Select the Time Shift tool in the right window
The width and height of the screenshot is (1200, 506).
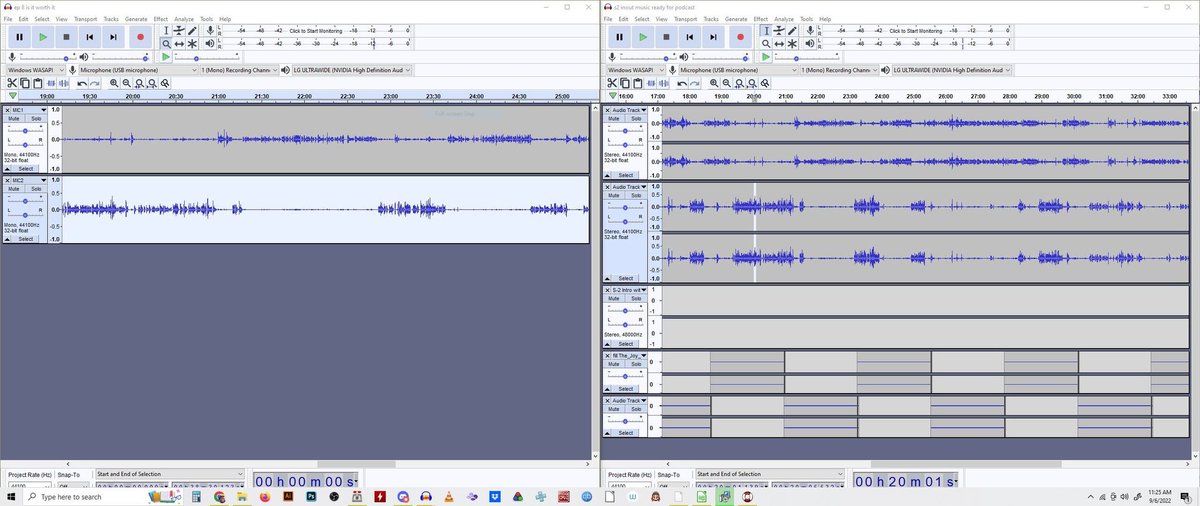[x=778, y=44]
